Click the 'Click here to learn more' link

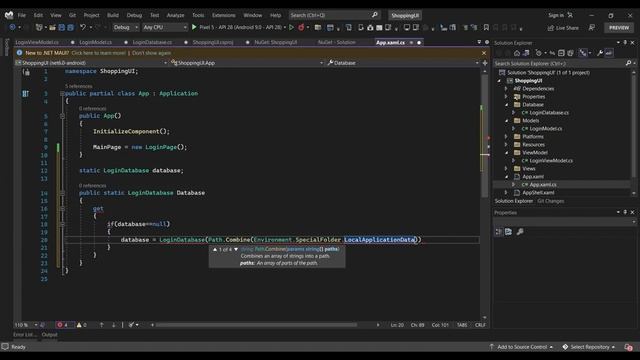98,53
